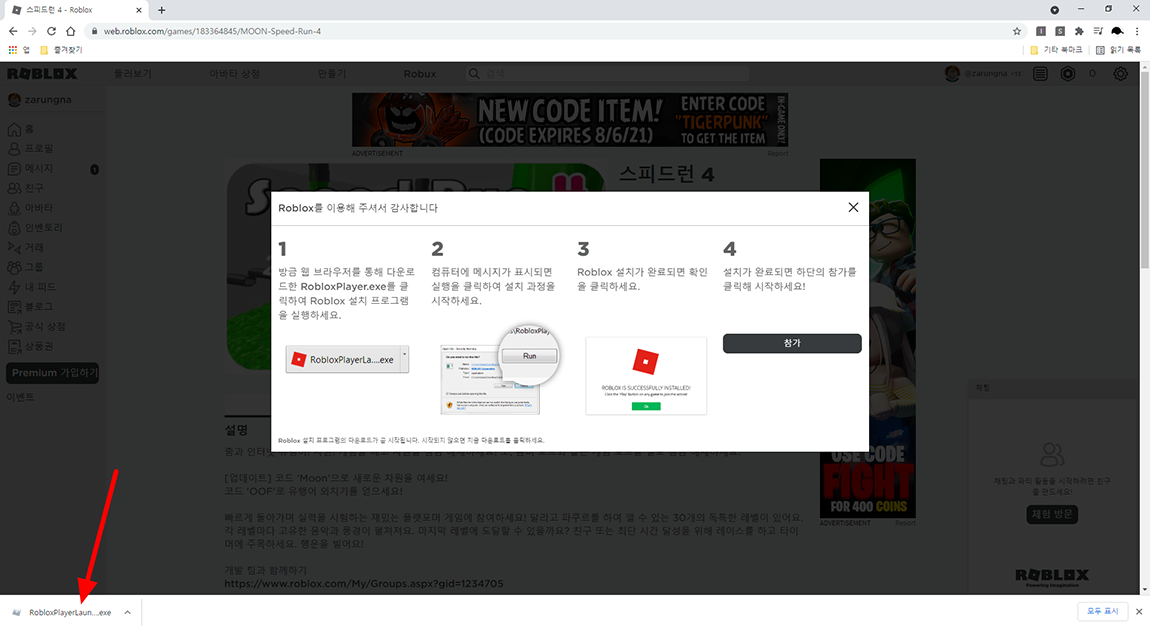
Task: Go back with the browser back arrow
Action: [x=12, y=31]
